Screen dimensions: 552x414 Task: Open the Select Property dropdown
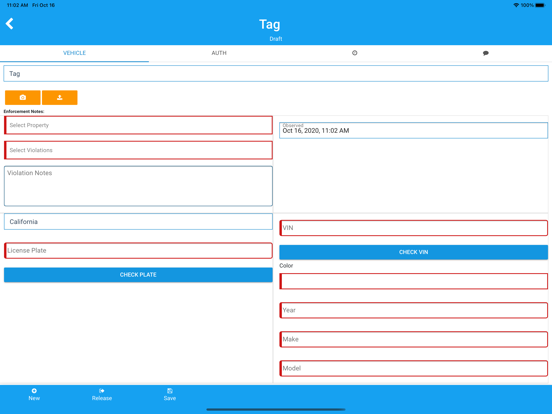138,125
